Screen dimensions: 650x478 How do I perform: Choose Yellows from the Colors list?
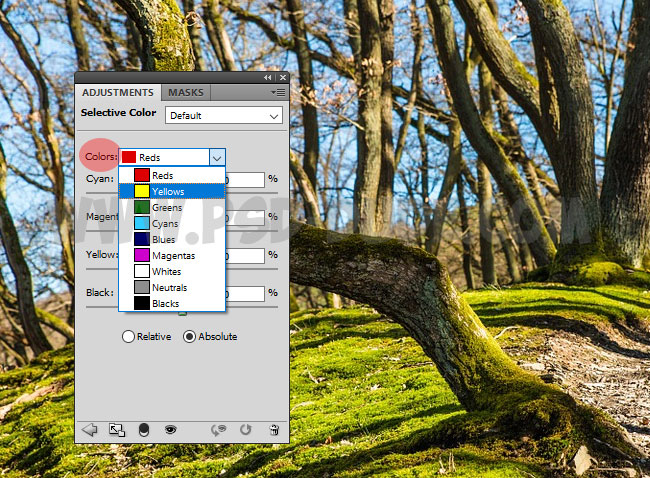(x=169, y=191)
